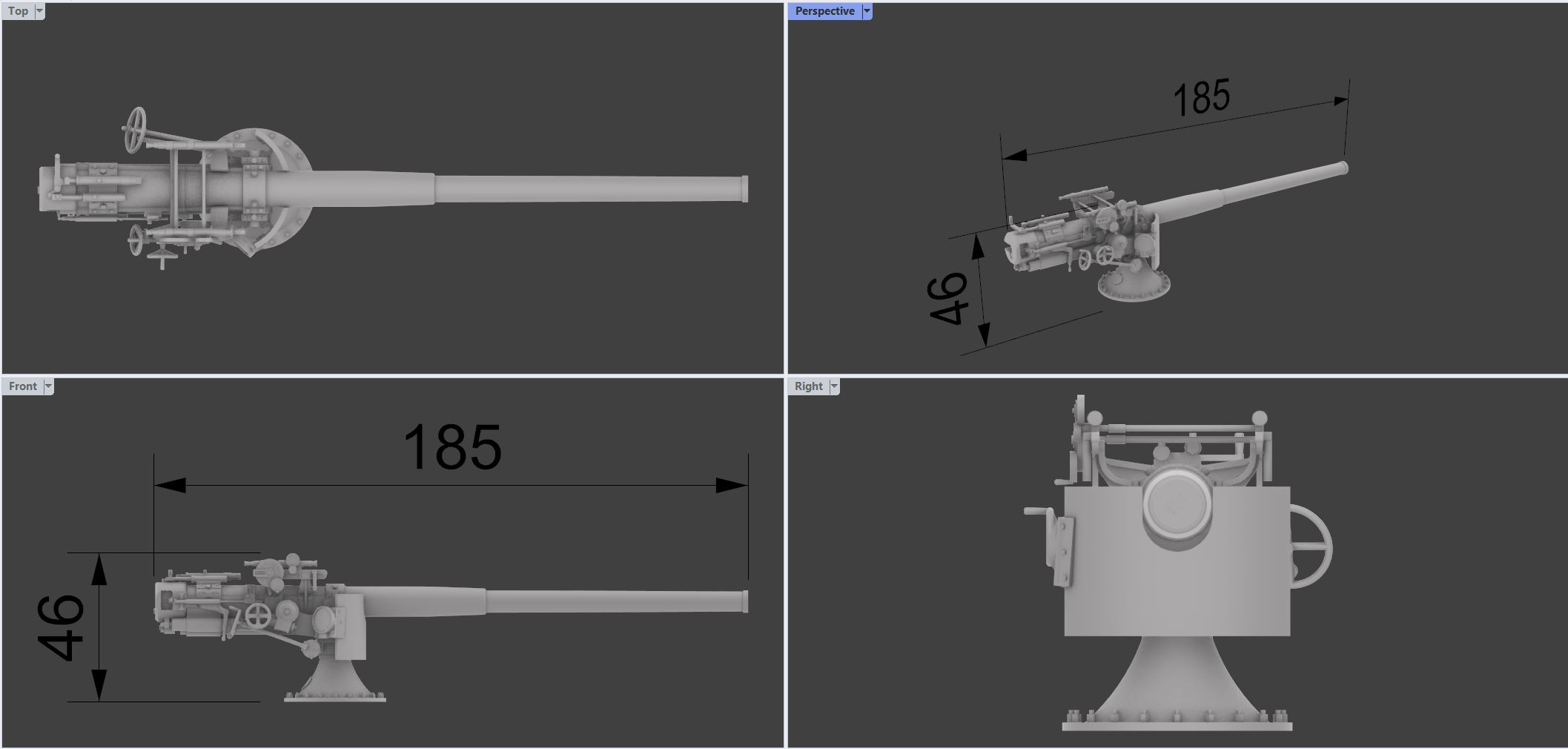Select the 46 dimension text in Front view
This screenshot has width=1568, height=749.
(61, 627)
